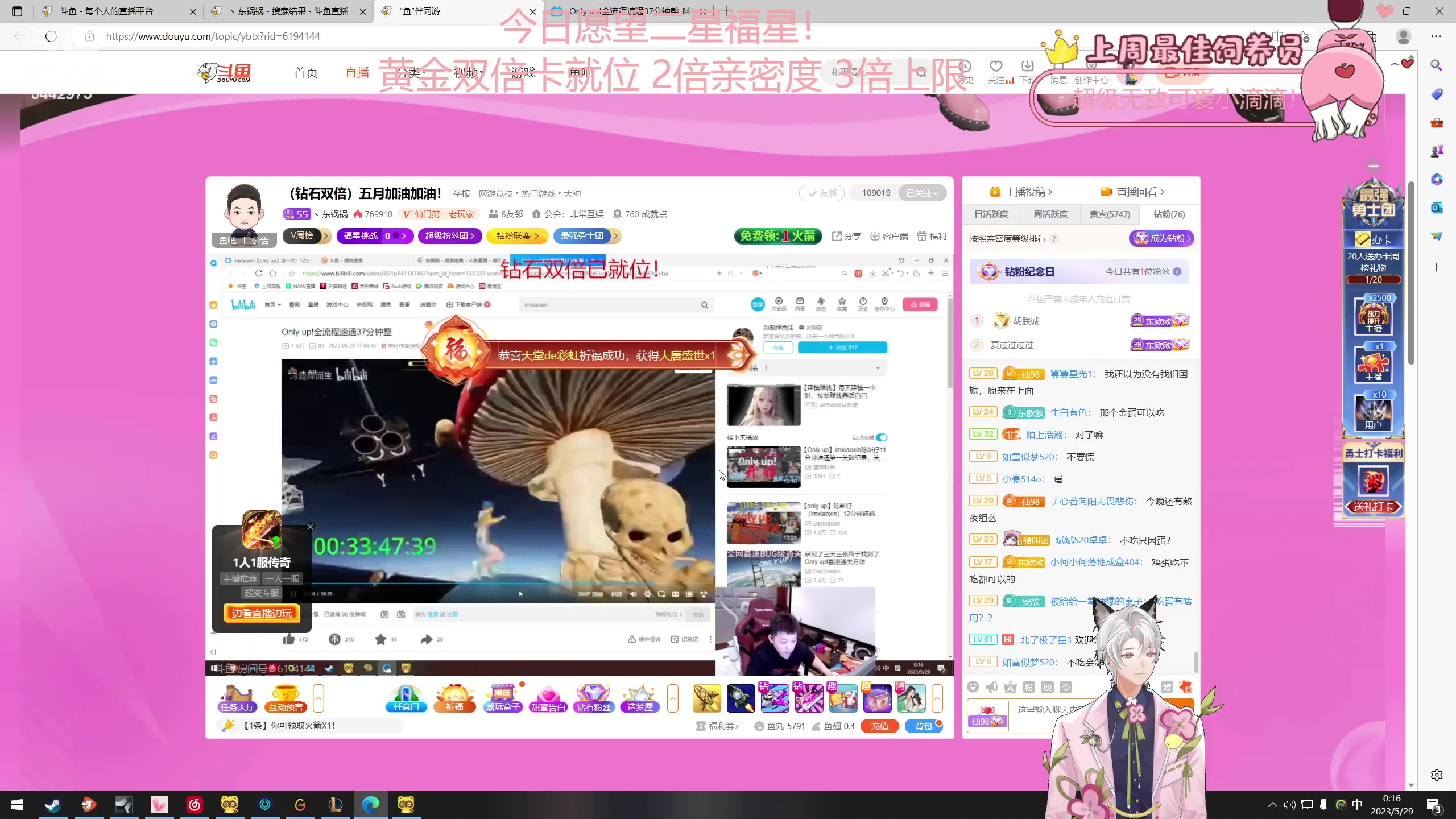
Task: Open the 造梦屋 star icon
Action: tap(640, 698)
